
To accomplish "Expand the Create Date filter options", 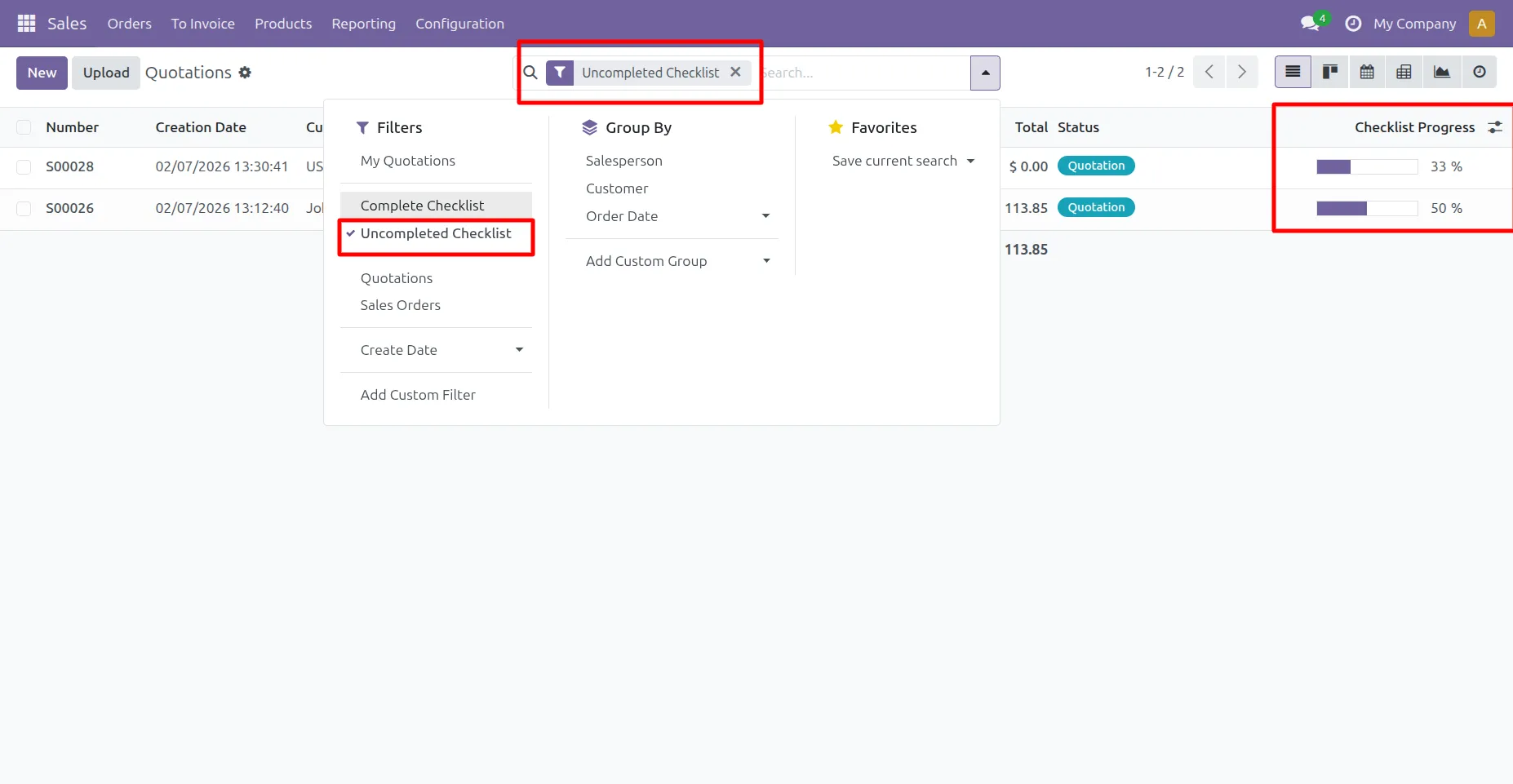I will 519,350.
